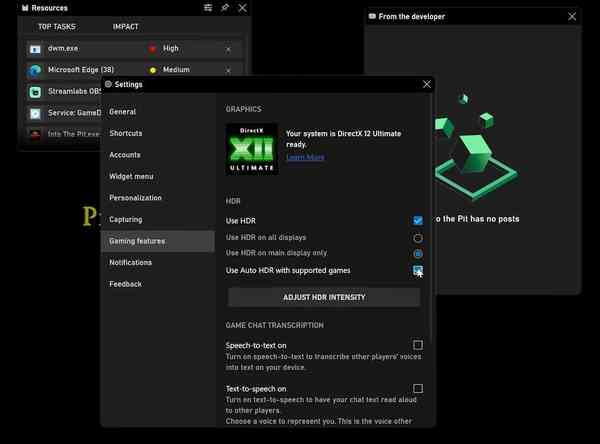This screenshot has width=600, height=444.
Task: Click the dwm.exe process icon
Action: pyautogui.click(x=35, y=49)
